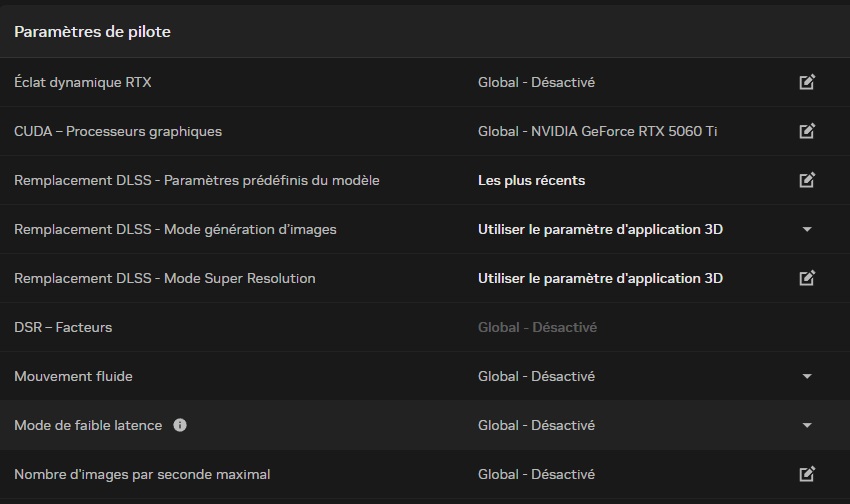Select Remplacement DLSS Paramètres prédéfinis label
Image resolution: width=850 pixels, height=504 pixels.
(x=197, y=180)
